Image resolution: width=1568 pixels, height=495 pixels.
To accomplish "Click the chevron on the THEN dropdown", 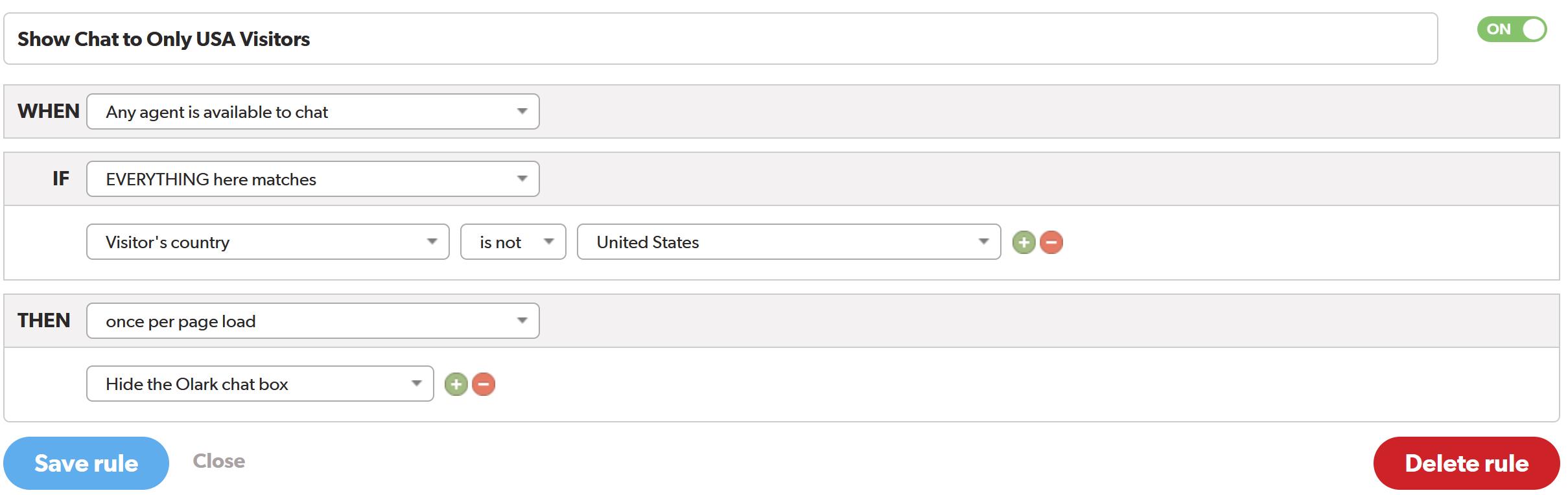I will coord(522,320).
